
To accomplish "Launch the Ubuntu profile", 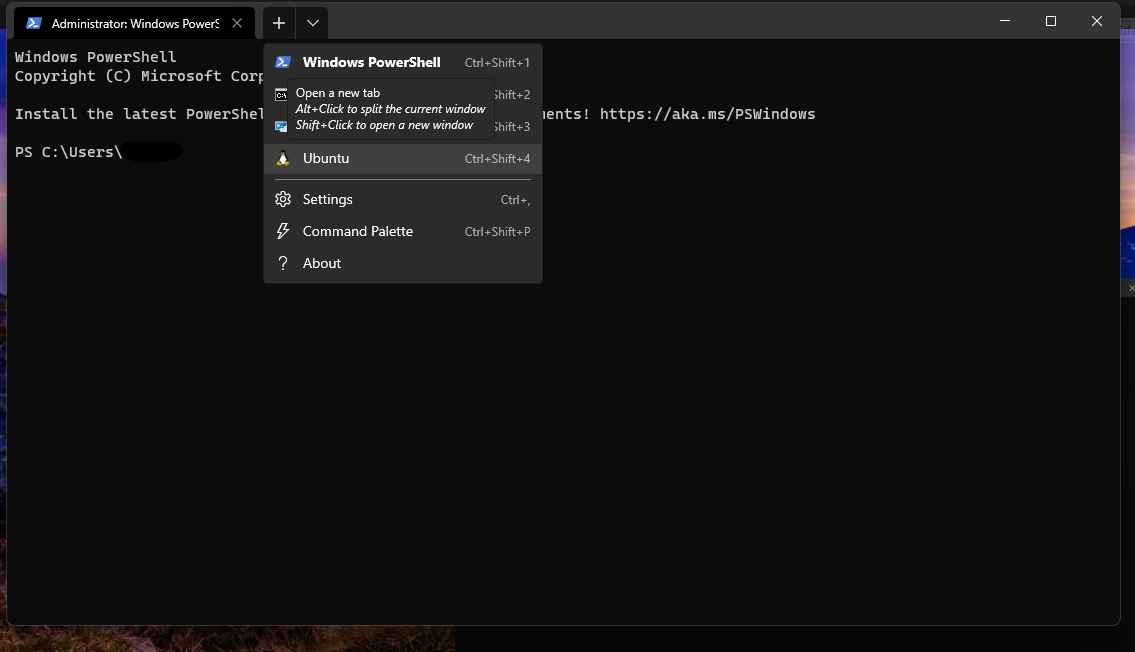I will tap(403, 158).
